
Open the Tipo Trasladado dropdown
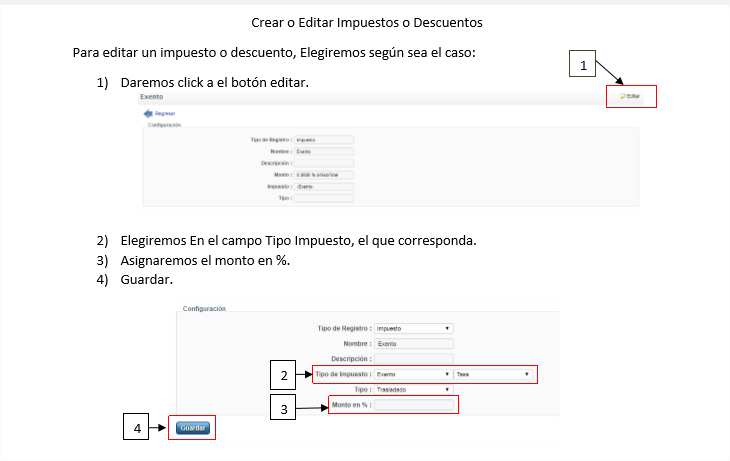414,389
